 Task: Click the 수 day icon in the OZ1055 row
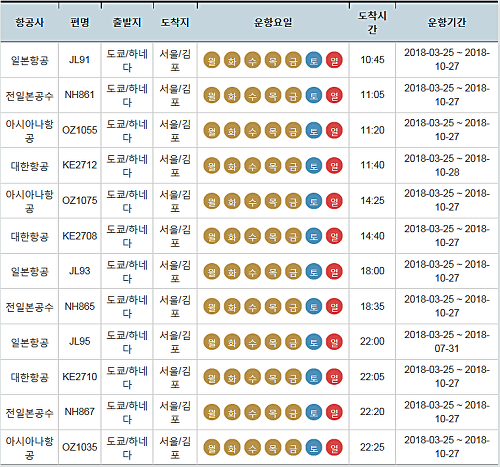tap(252, 131)
